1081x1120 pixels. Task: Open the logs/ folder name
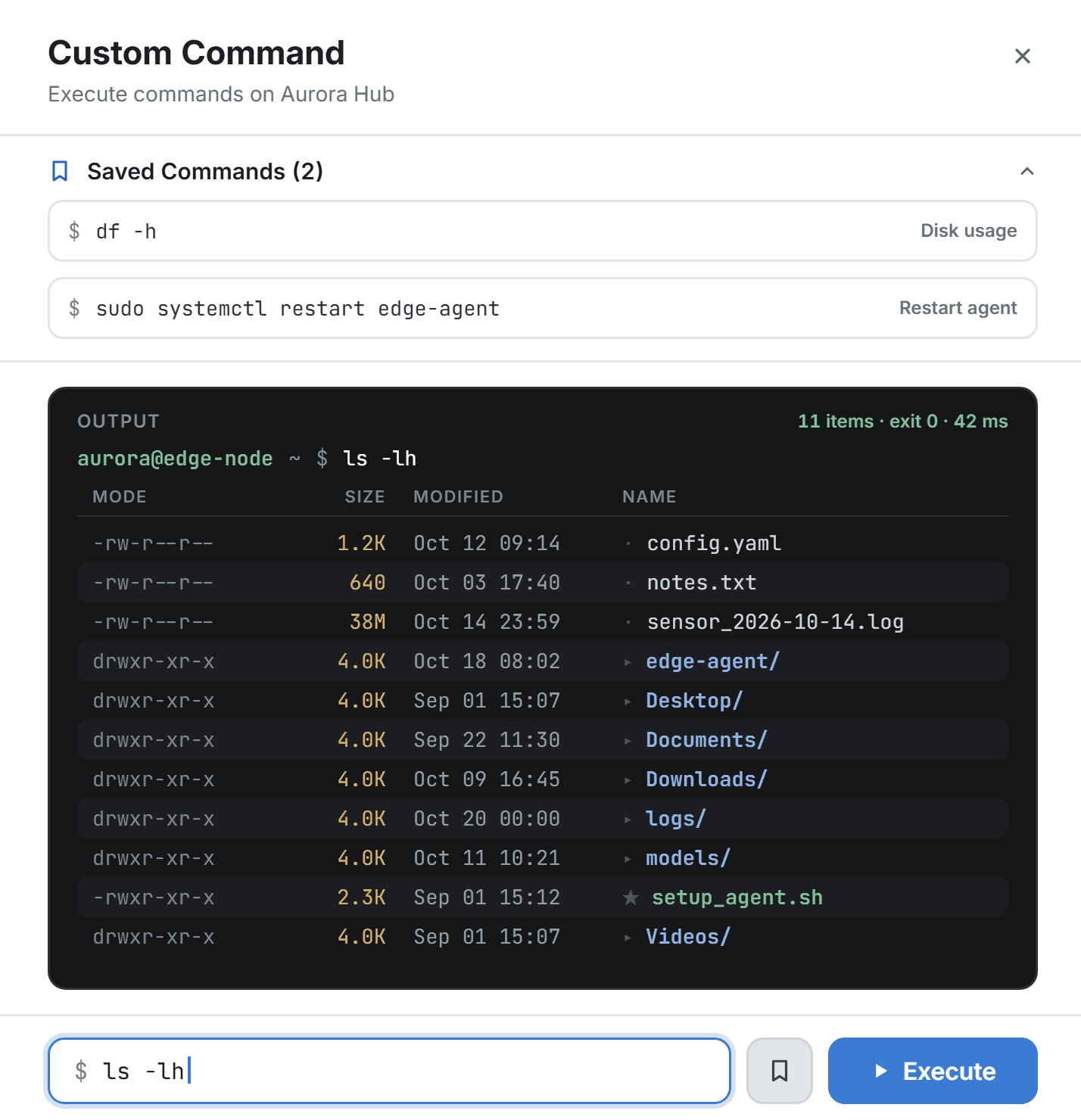click(x=676, y=819)
